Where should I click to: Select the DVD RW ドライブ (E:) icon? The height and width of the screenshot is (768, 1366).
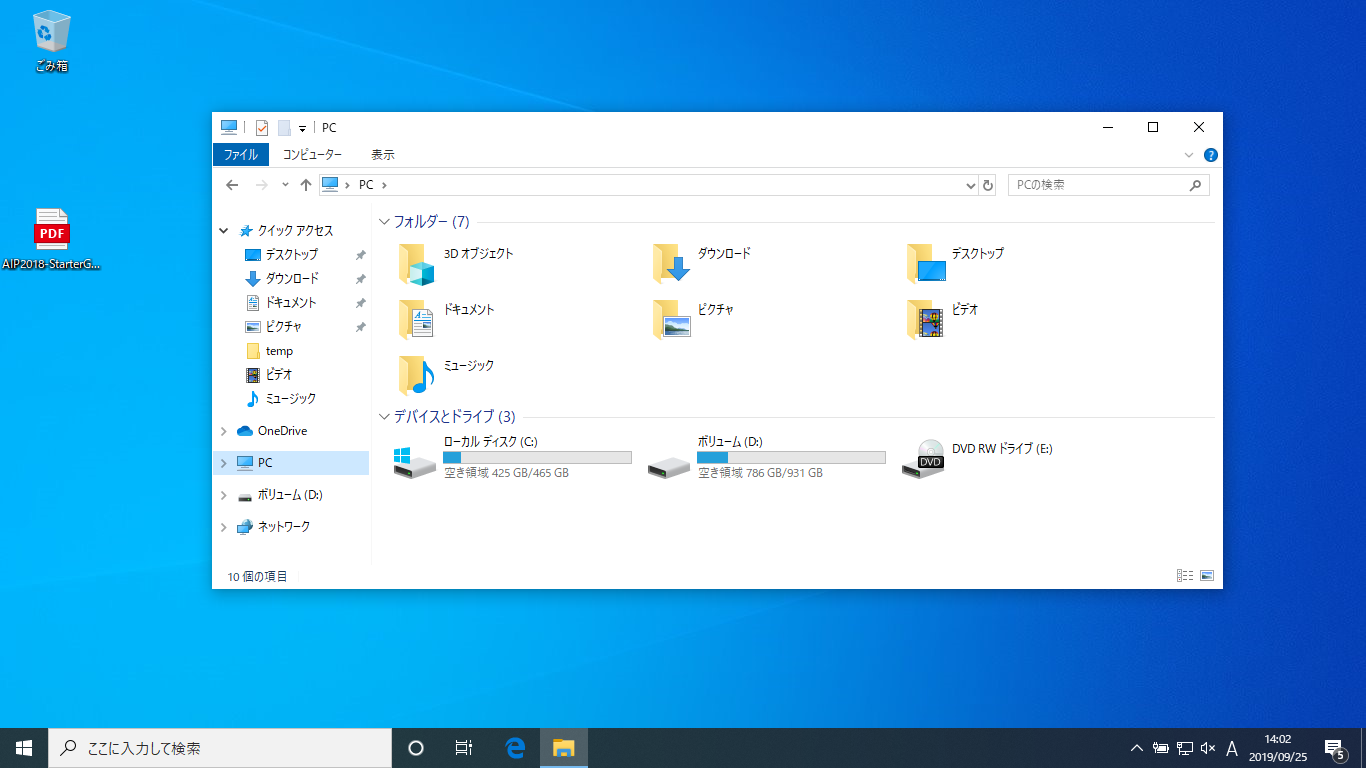click(922, 458)
